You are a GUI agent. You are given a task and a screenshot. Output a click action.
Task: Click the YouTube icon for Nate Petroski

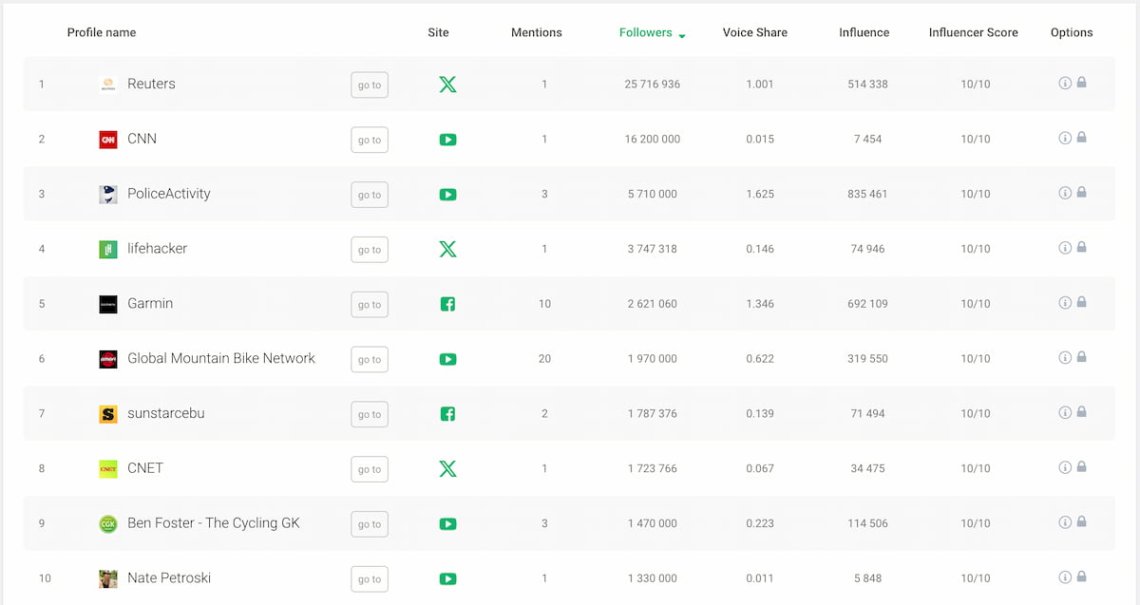point(448,579)
